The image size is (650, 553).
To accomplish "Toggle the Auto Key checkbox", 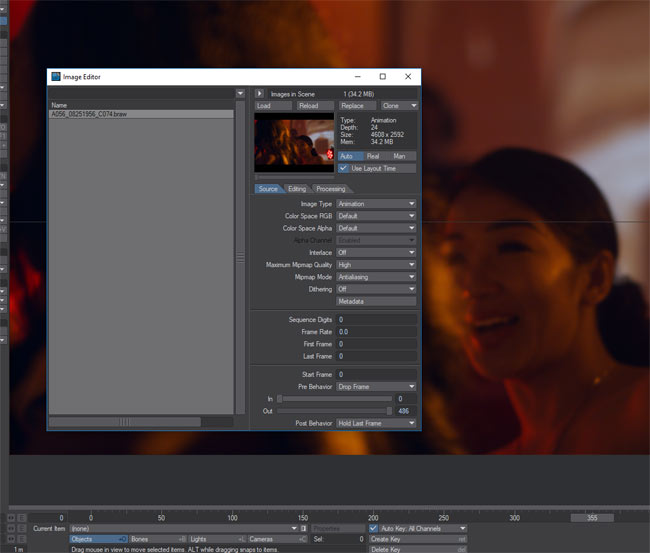I will [373, 529].
